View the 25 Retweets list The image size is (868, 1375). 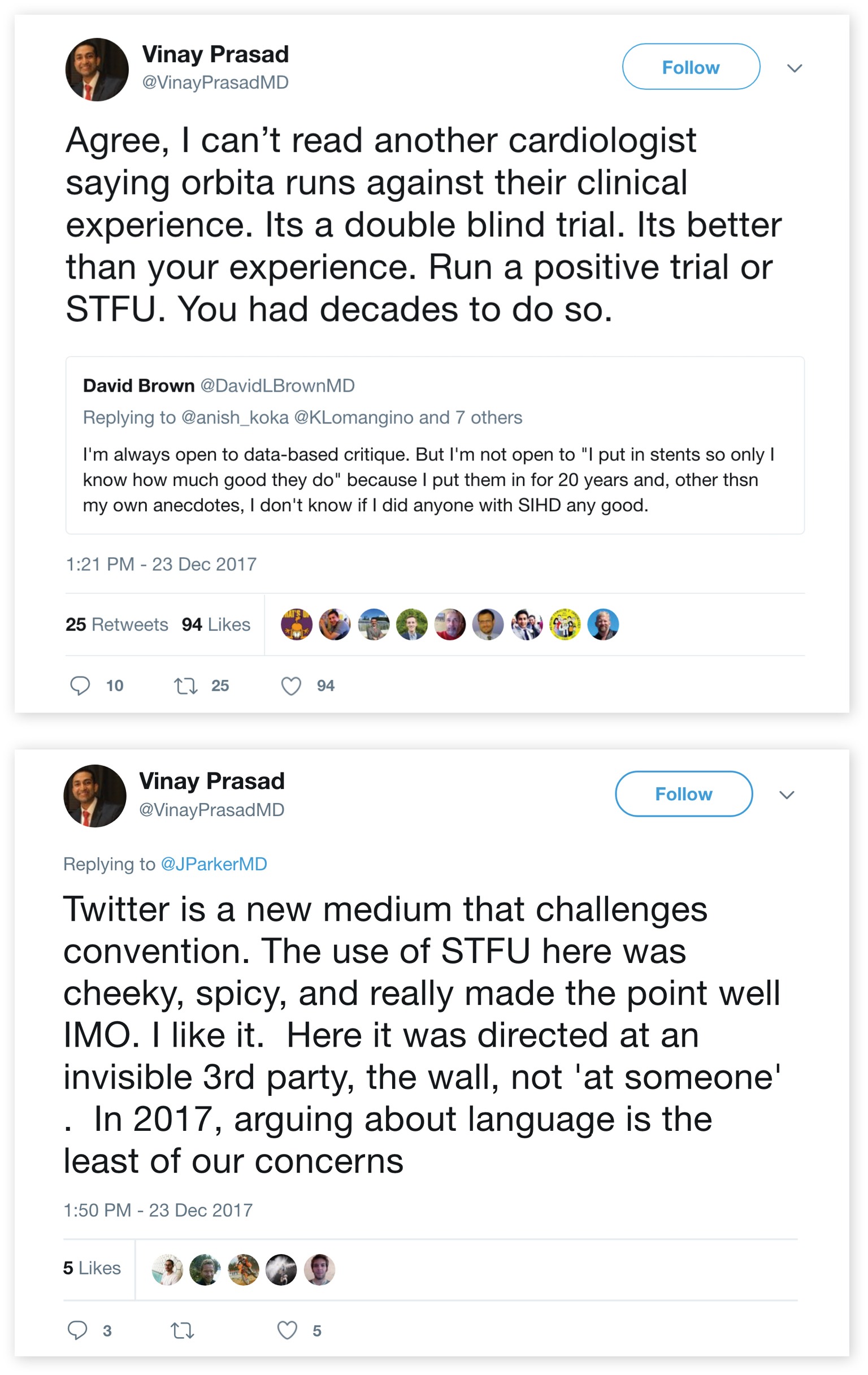click(x=116, y=624)
